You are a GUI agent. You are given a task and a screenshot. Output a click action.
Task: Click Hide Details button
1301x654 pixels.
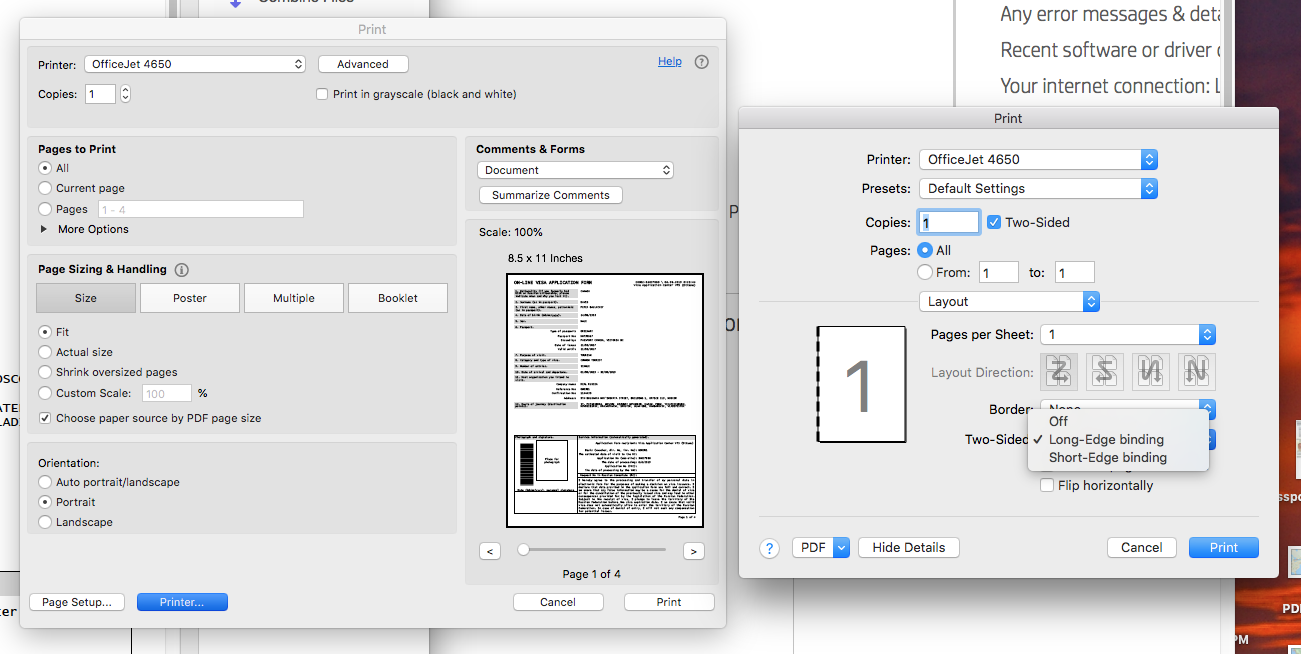click(x=909, y=548)
